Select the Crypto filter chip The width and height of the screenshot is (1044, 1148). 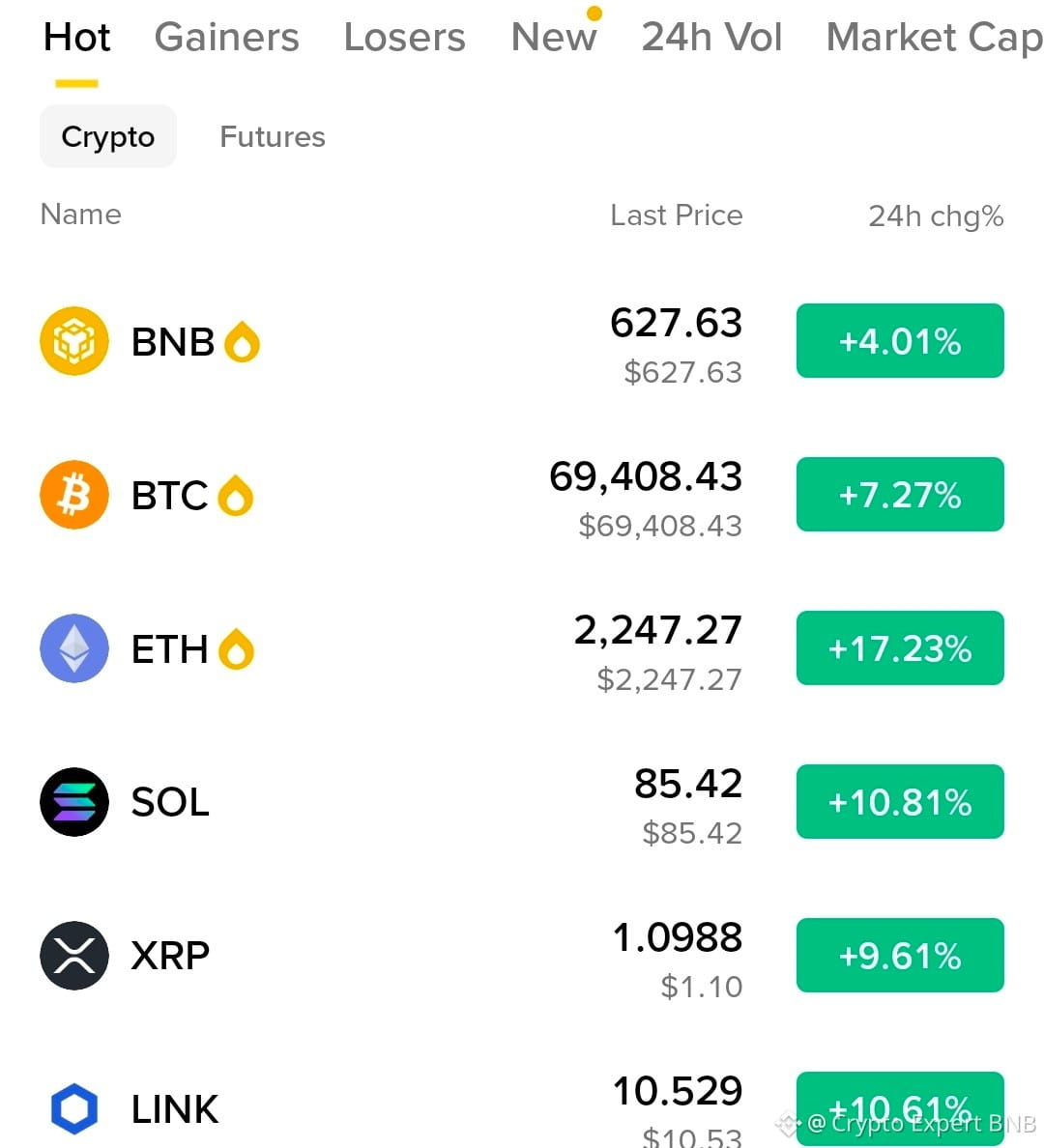point(107,137)
